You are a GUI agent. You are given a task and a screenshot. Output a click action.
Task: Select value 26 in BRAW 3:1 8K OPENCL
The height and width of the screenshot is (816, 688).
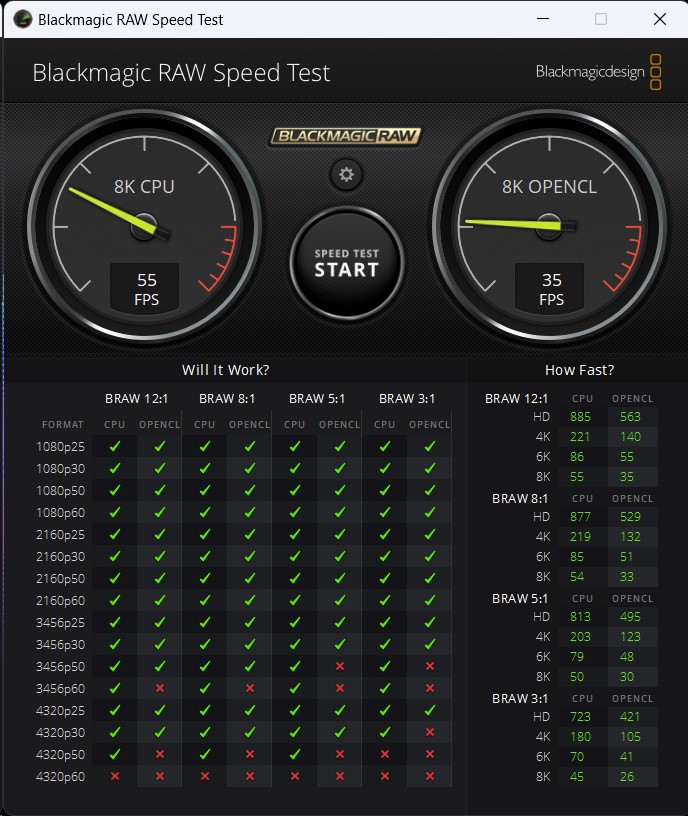click(x=627, y=776)
